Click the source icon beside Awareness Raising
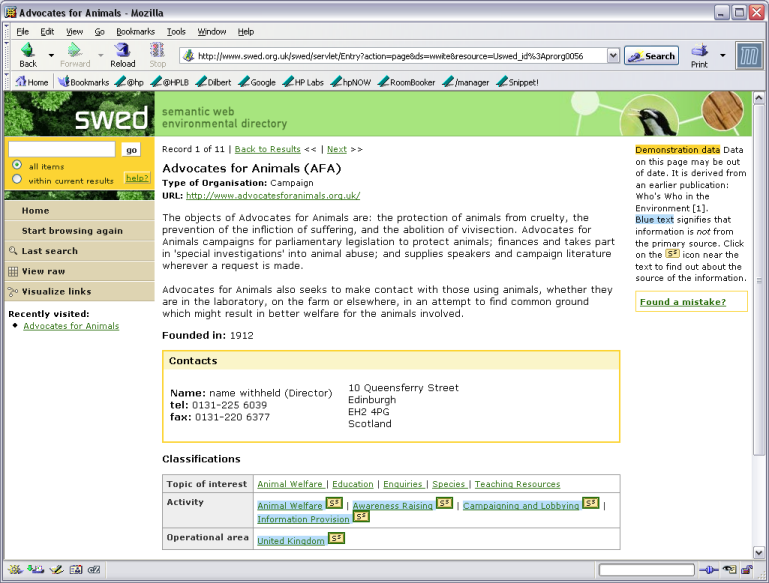The height and width of the screenshot is (583, 769). pos(445,504)
